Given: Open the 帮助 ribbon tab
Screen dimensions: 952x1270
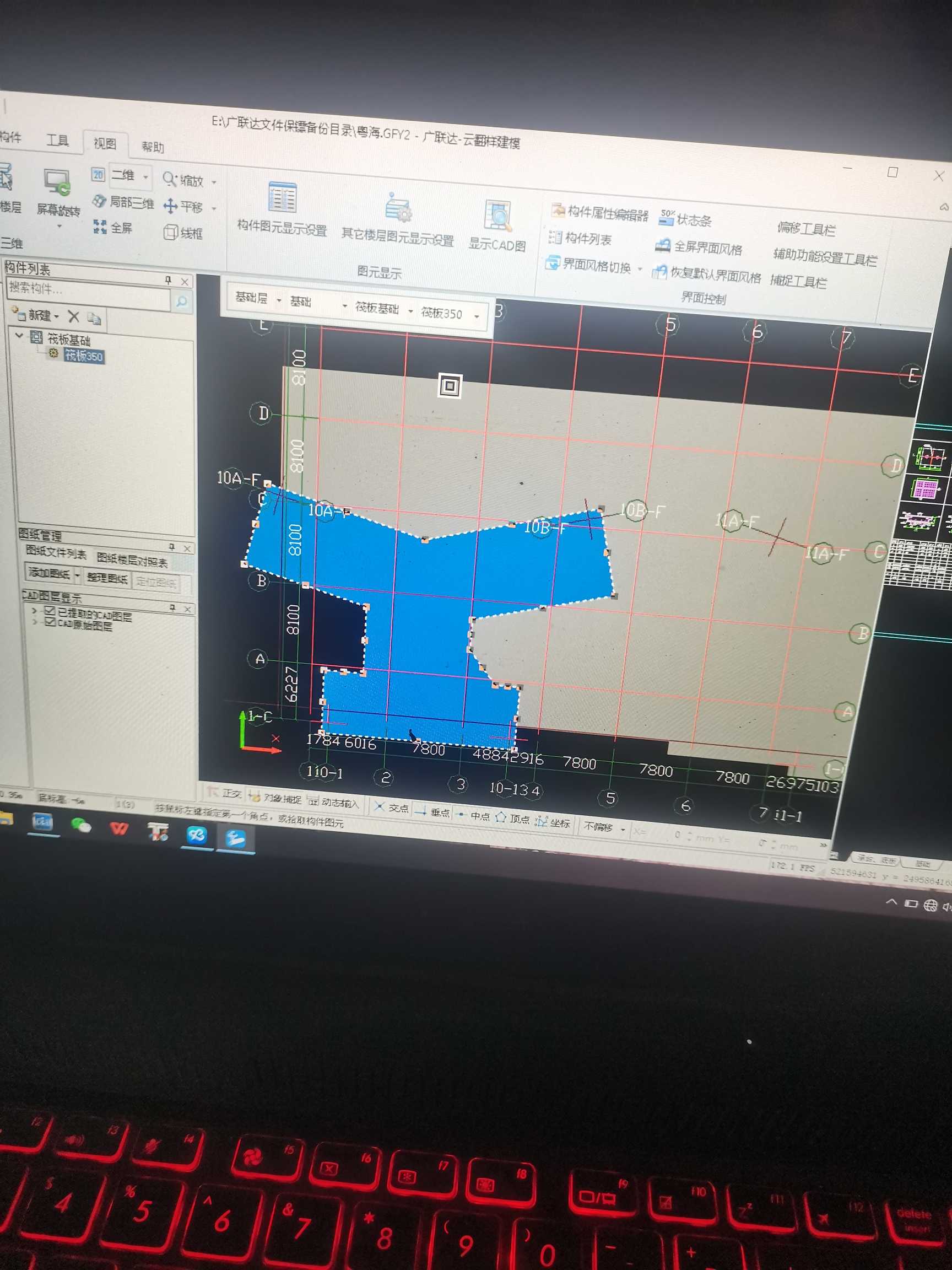Looking at the screenshot, I should click(x=153, y=147).
